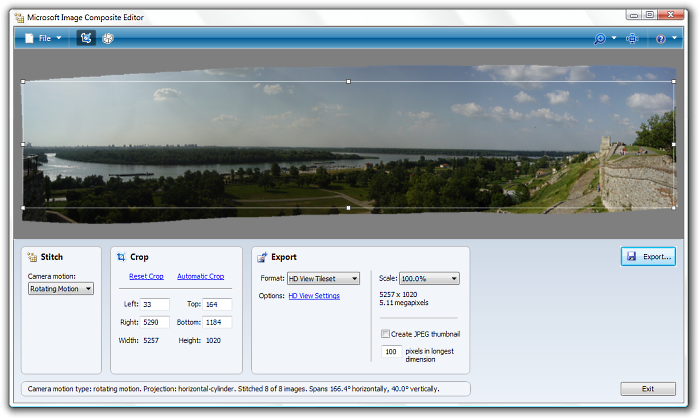Click the bottom-right crop handle
The image size is (700, 419).
tap(674, 208)
